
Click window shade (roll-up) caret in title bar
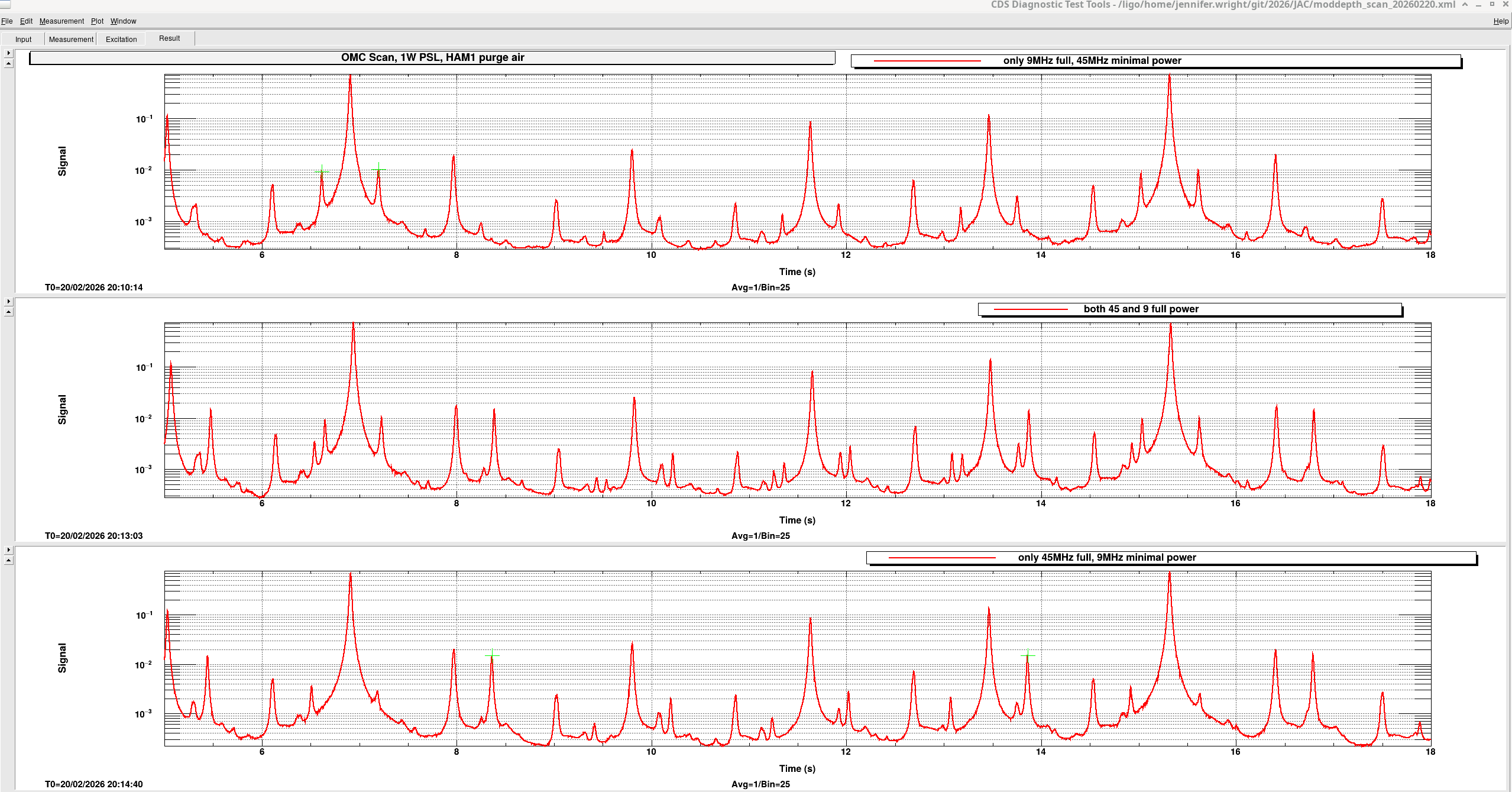[1465, 5]
